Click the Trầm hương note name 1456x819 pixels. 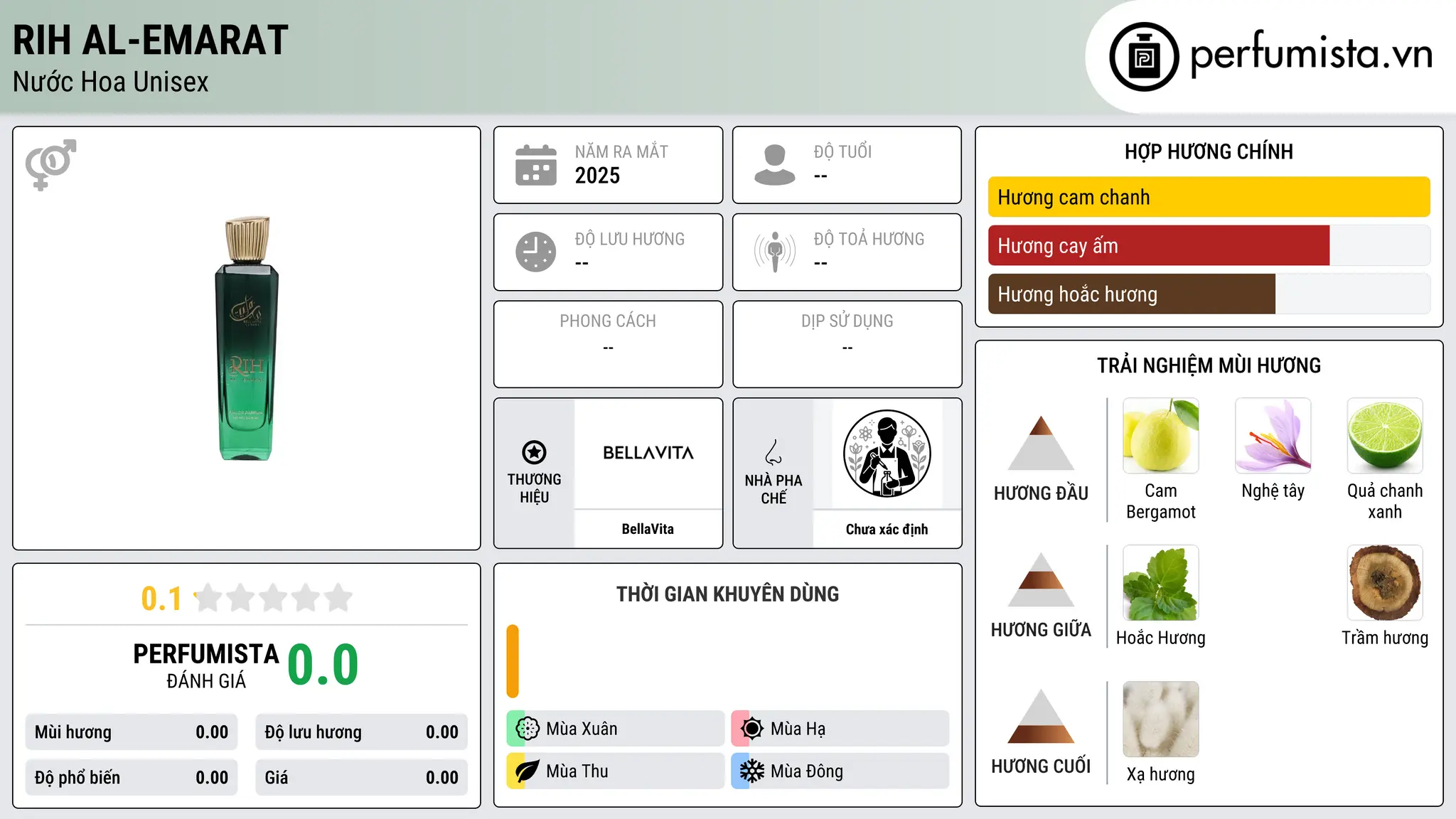(1385, 638)
